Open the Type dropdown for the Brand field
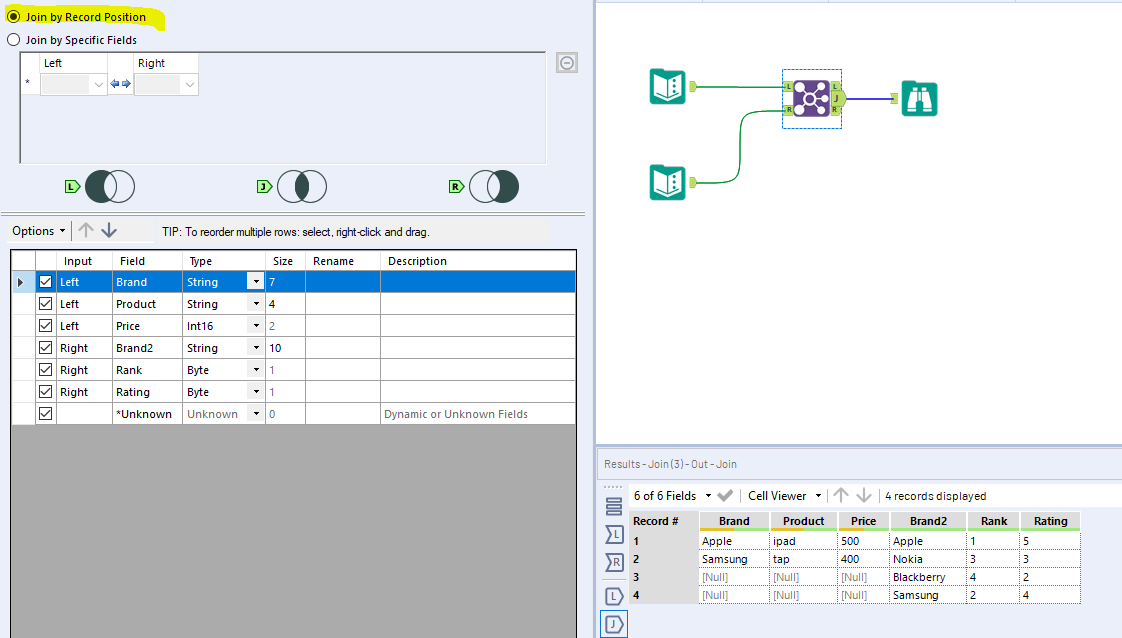 255,281
